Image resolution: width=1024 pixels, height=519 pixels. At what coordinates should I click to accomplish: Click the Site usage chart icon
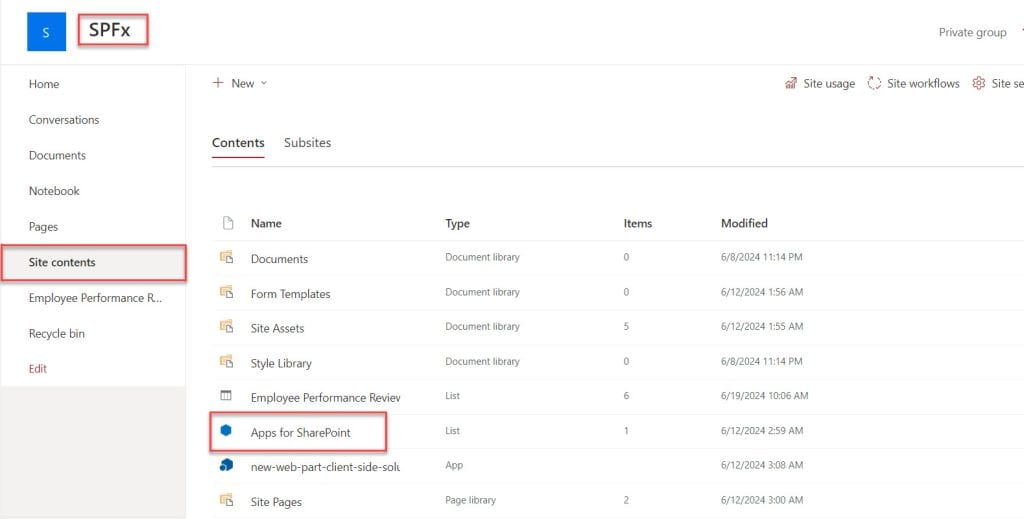pos(791,84)
